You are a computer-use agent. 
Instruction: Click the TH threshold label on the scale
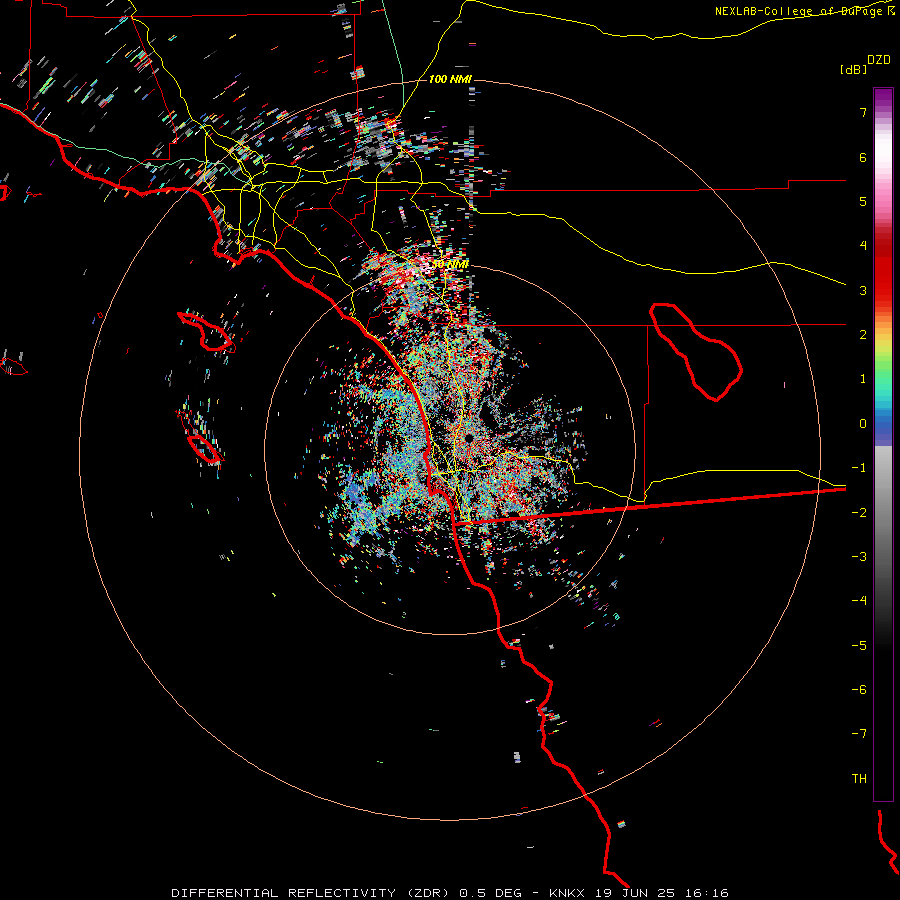coord(859,779)
